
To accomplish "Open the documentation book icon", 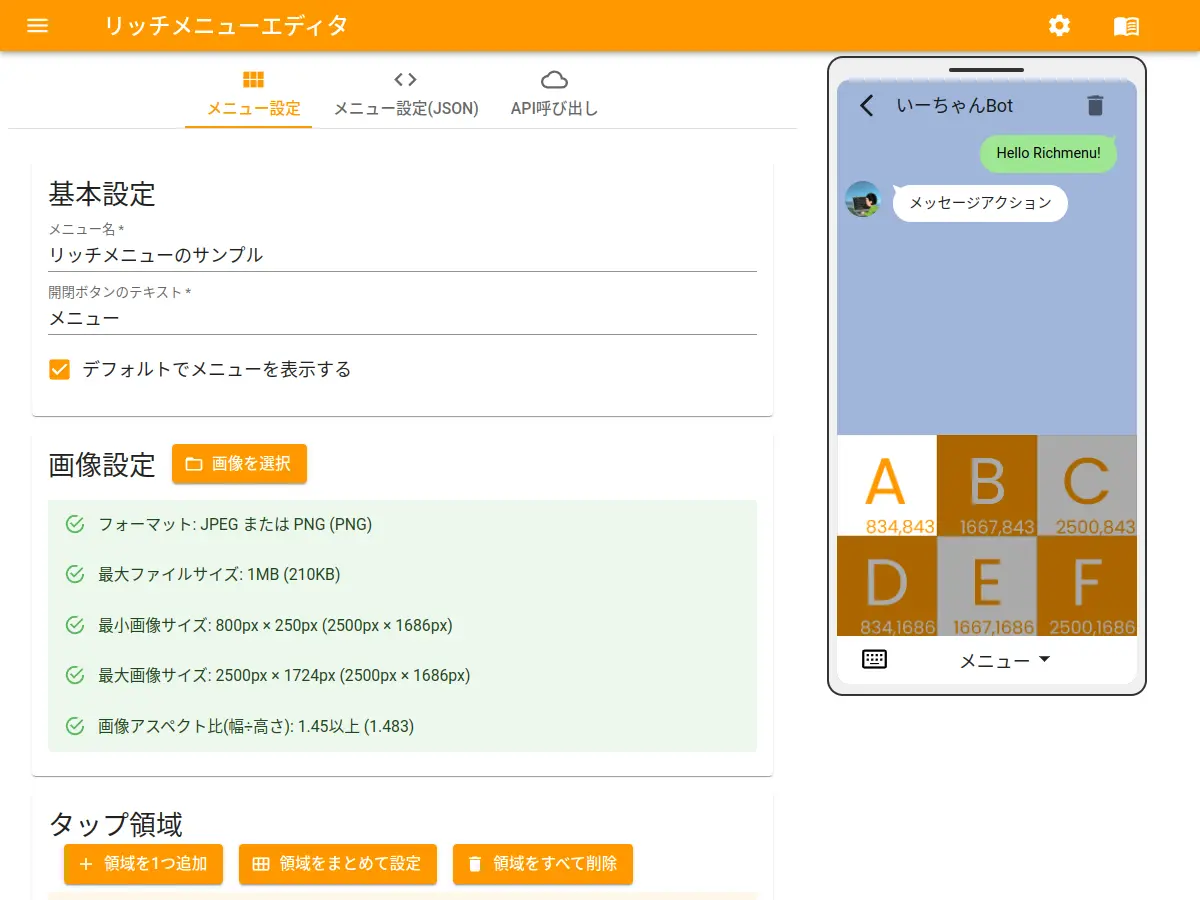I will [x=1126, y=26].
